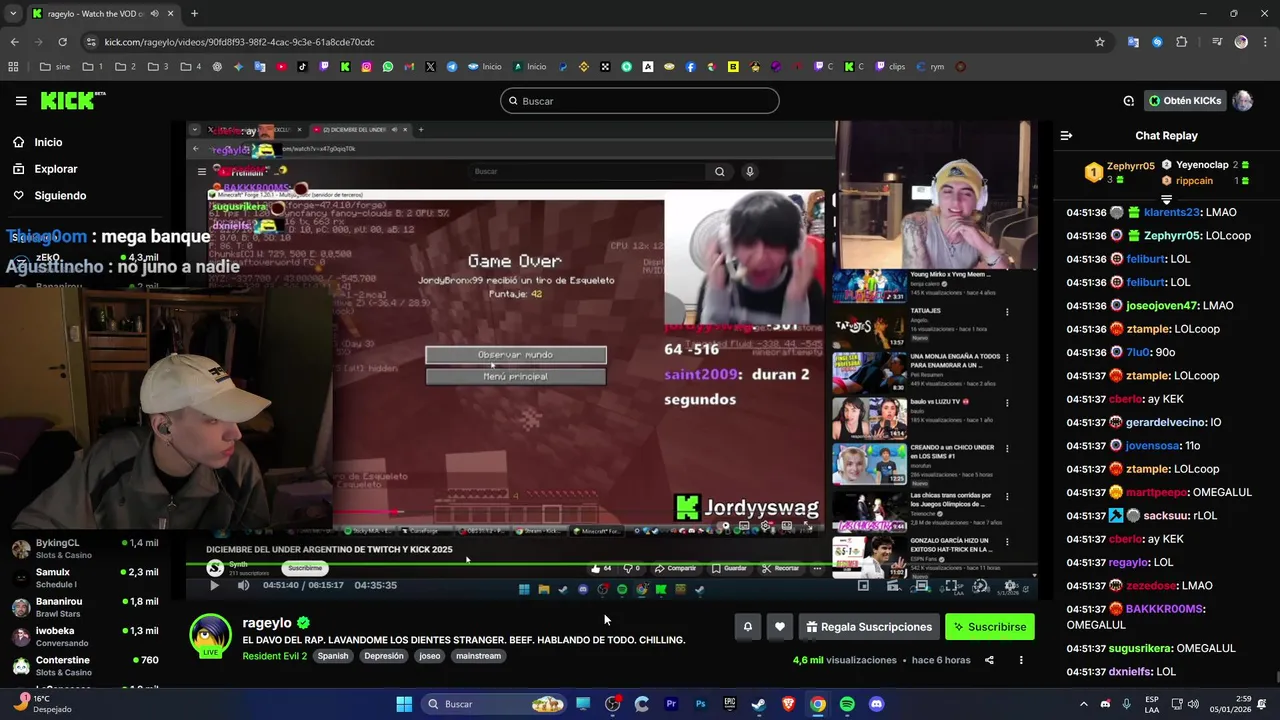Open the Resident Evil 2 category link
The width and height of the screenshot is (1280, 720).
274,656
